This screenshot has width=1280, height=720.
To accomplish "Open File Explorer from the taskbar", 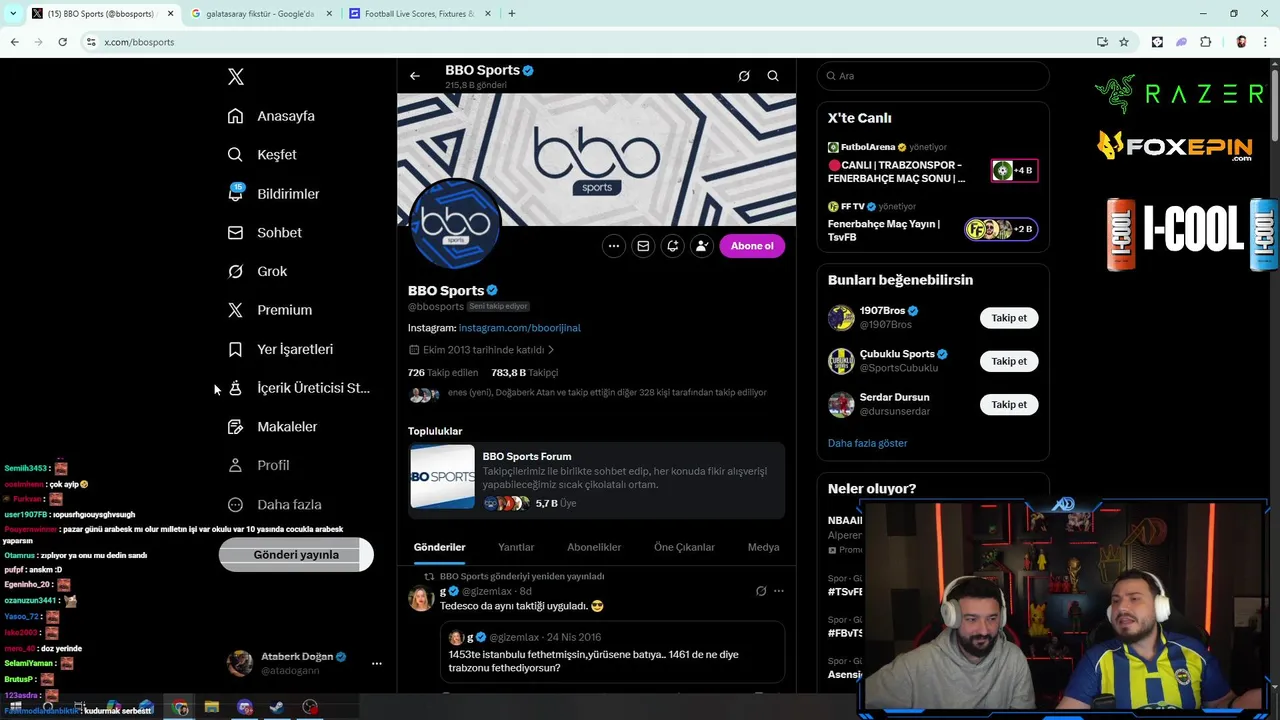I will coord(212,708).
